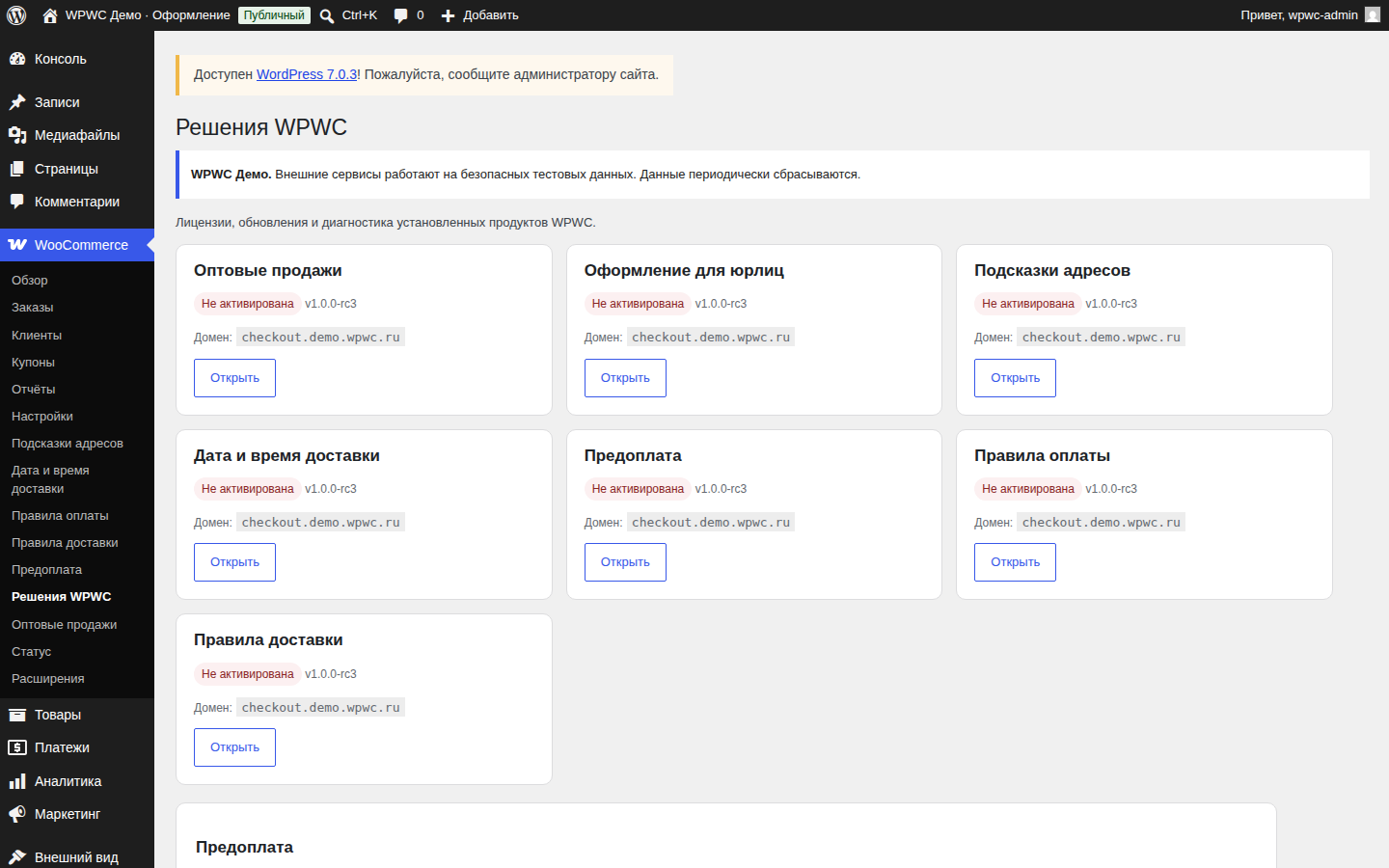Viewport: 1389px width, 868px height.
Task: Open Оптовые продажи in sidebar submenu
Action: click(65, 625)
